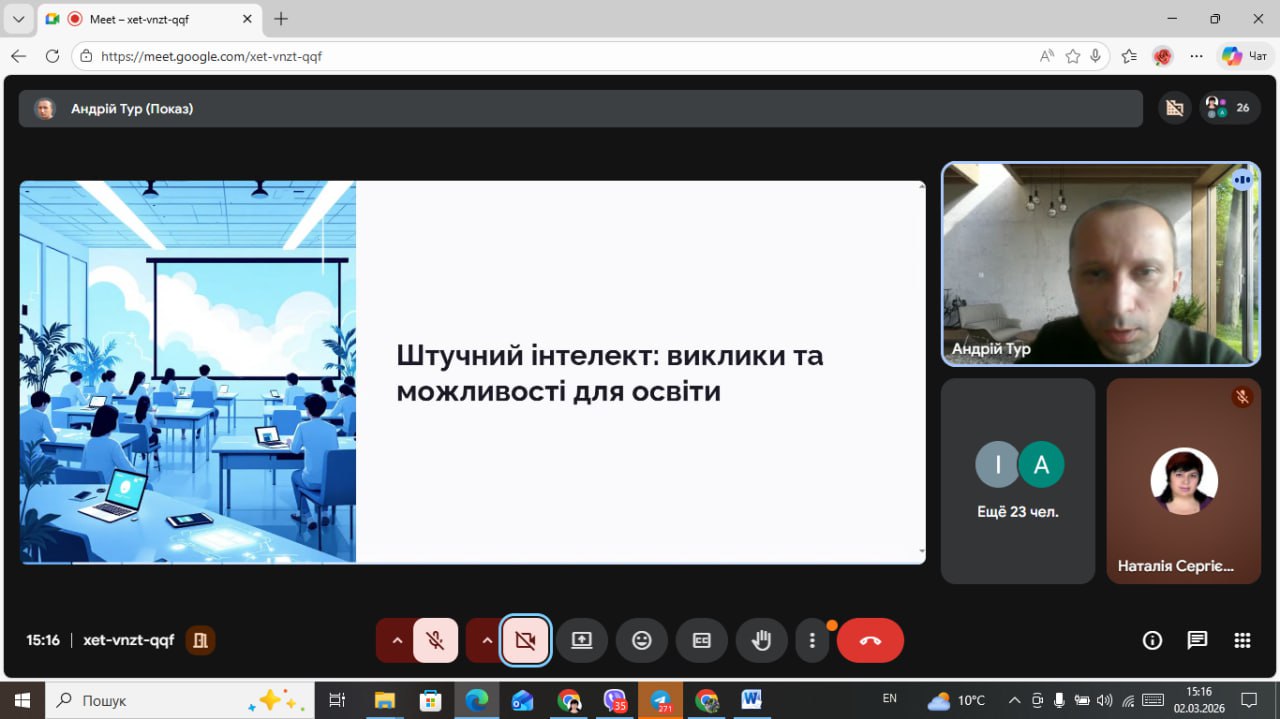Click the Share screen button
Screen dimensions: 1280x719
pos(582,641)
